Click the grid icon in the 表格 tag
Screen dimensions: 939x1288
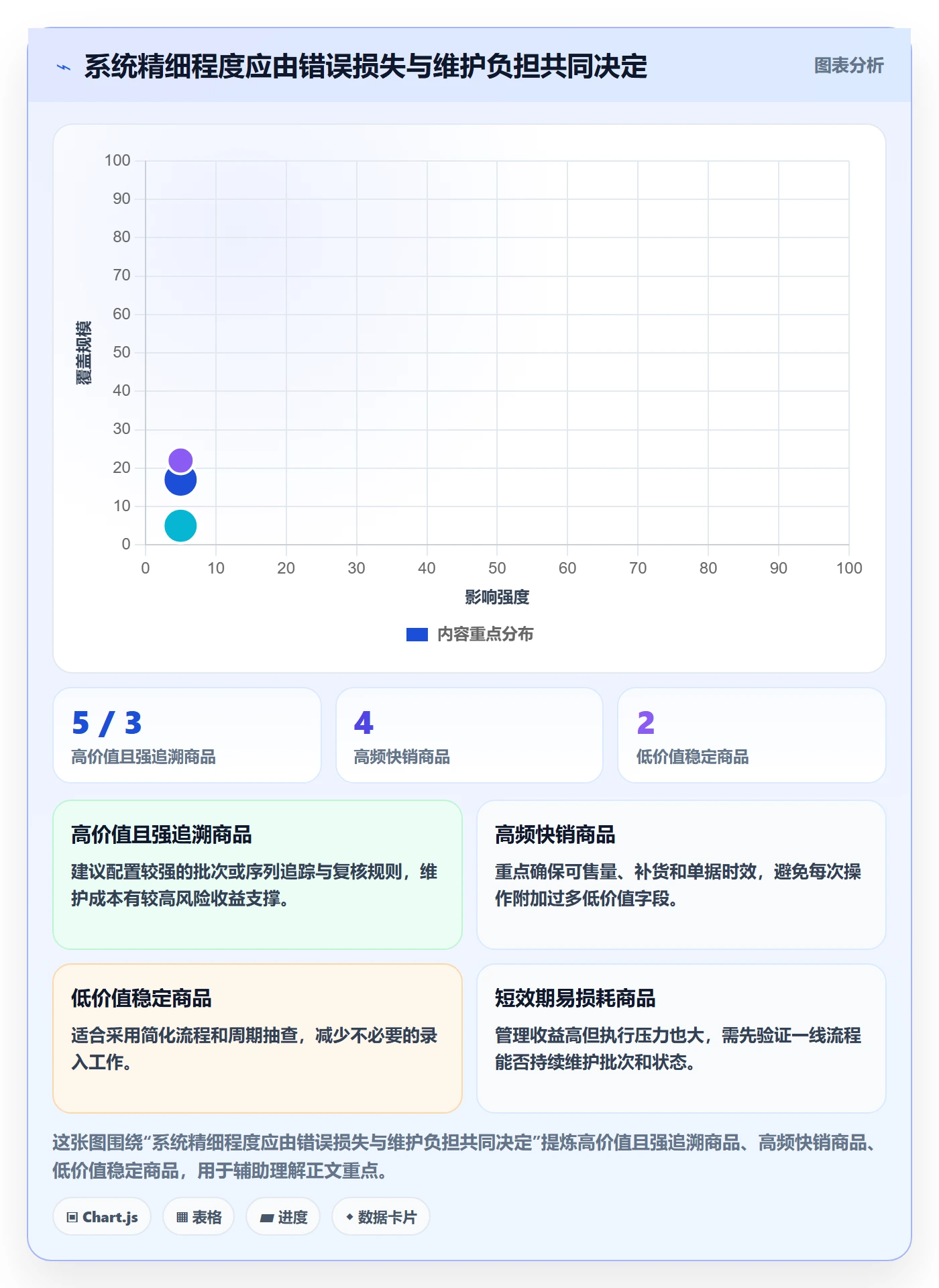(x=182, y=1217)
